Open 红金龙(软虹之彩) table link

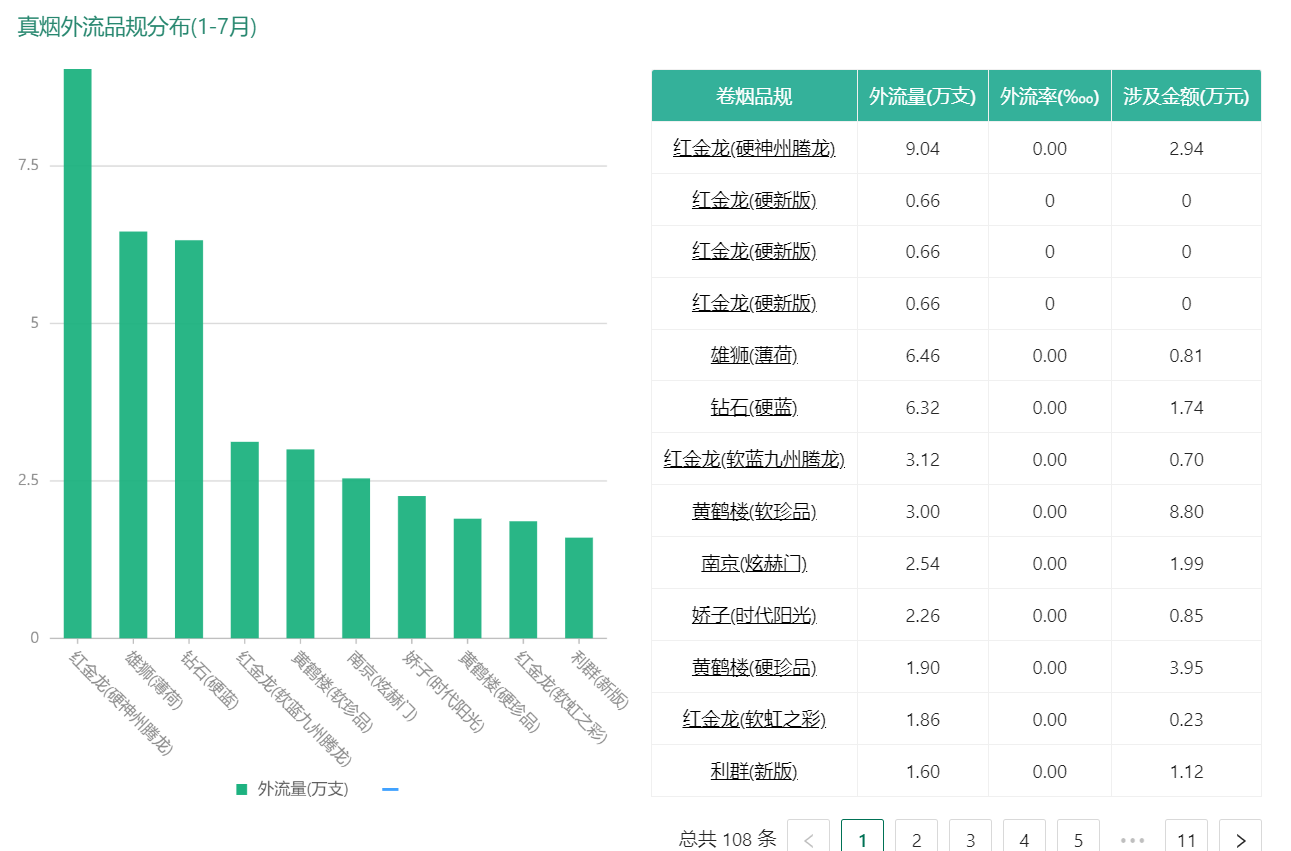tap(754, 719)
